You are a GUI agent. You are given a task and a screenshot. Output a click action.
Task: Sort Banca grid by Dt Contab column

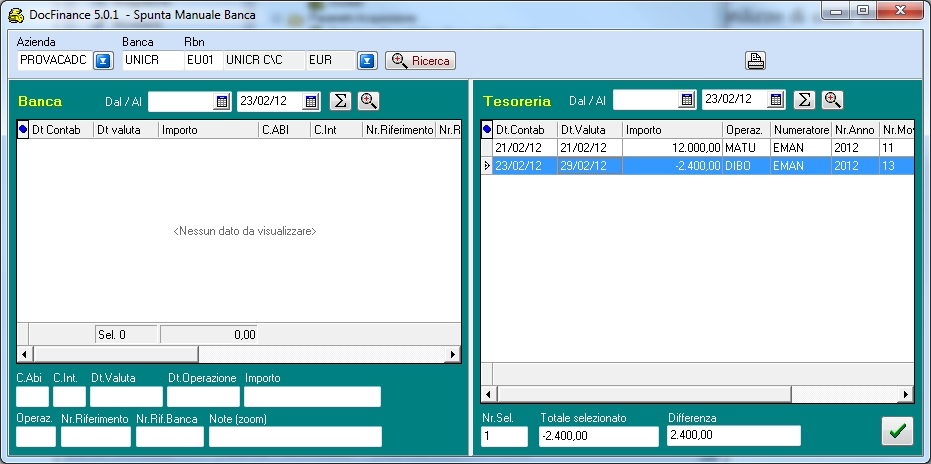click(x=61, y=130)
